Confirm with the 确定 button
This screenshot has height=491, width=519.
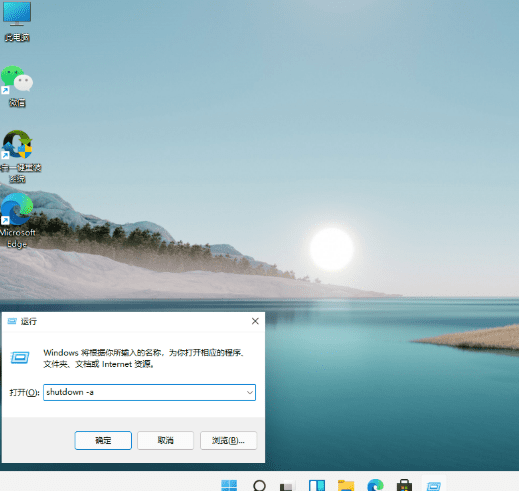click(x=103, y=440)
